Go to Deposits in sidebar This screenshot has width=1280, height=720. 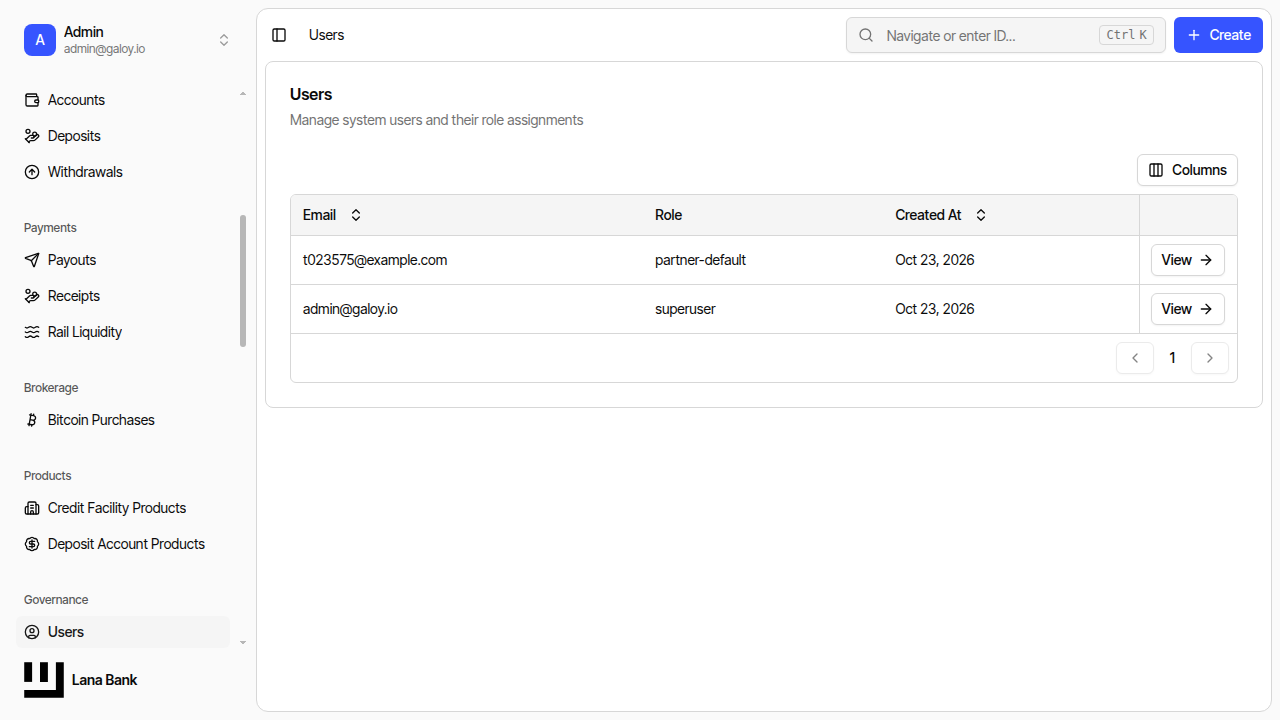[123, 136]
